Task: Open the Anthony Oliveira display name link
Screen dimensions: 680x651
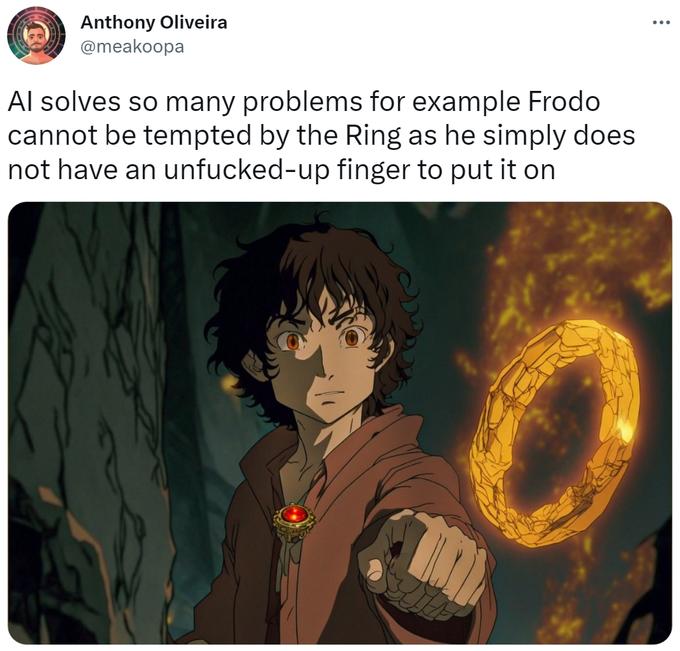Action: point(154,23)
